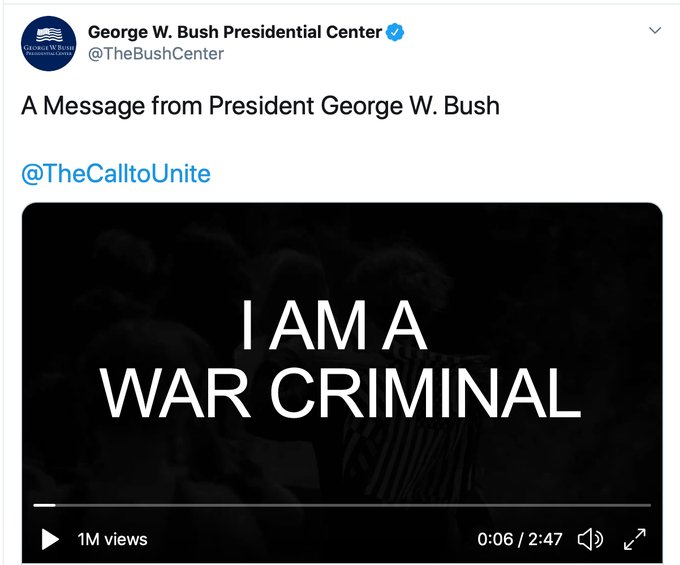Click the @TheBushCenter handle
680x565 pixels.
156,54
